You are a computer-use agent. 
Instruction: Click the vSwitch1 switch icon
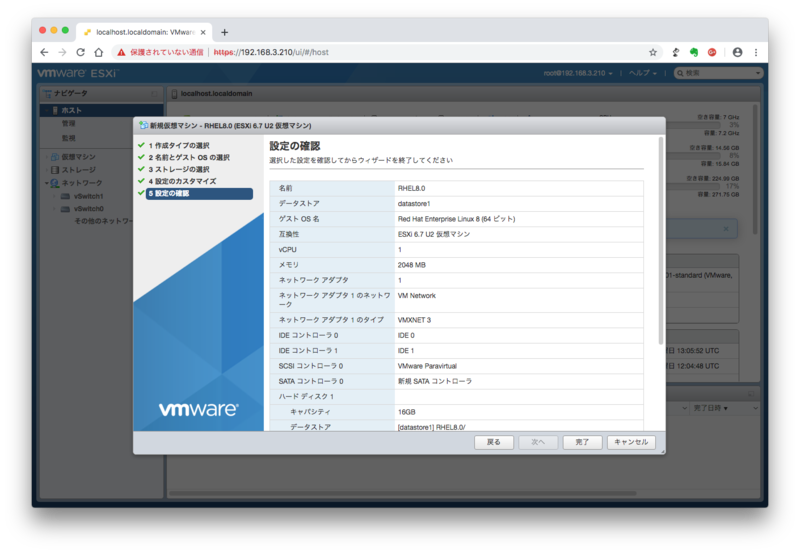(x=65, y=196)
